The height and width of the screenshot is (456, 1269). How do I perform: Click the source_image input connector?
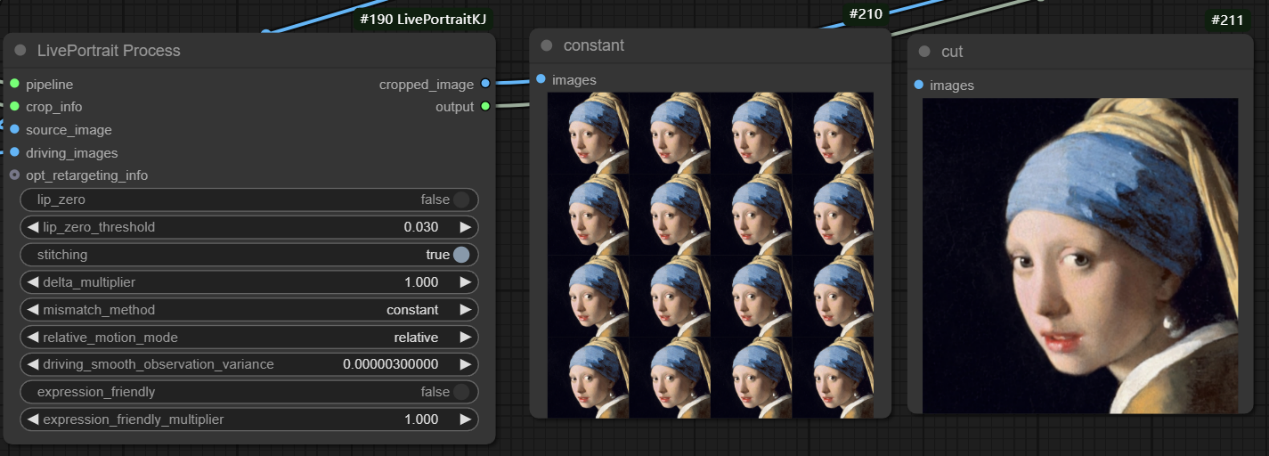(14, 130)
